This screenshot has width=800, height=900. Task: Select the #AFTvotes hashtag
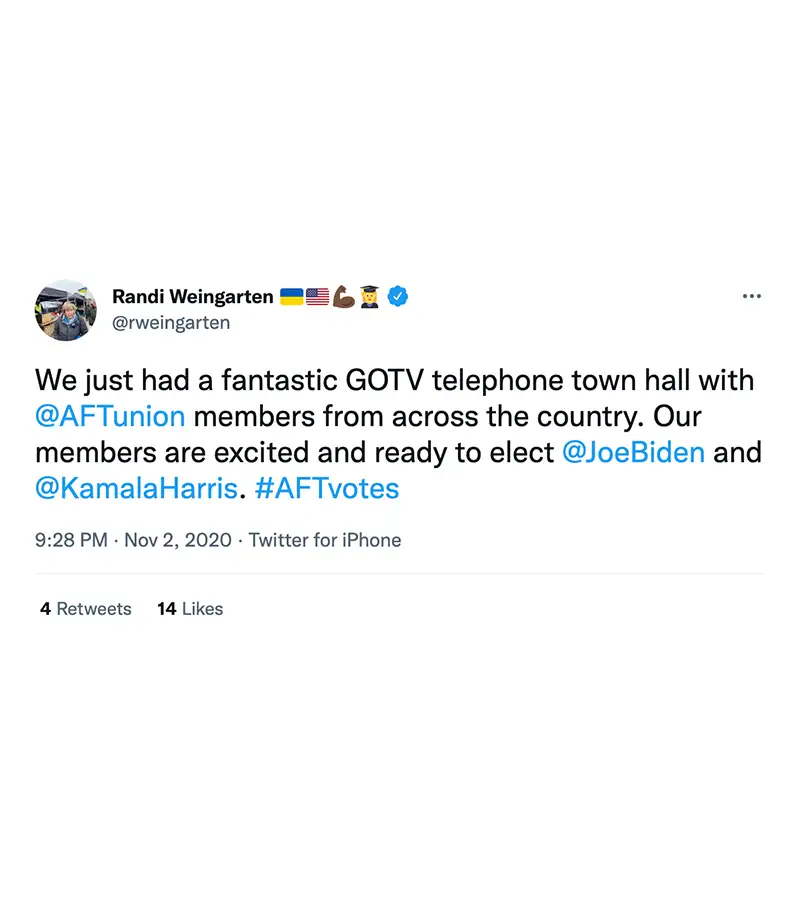329,488
